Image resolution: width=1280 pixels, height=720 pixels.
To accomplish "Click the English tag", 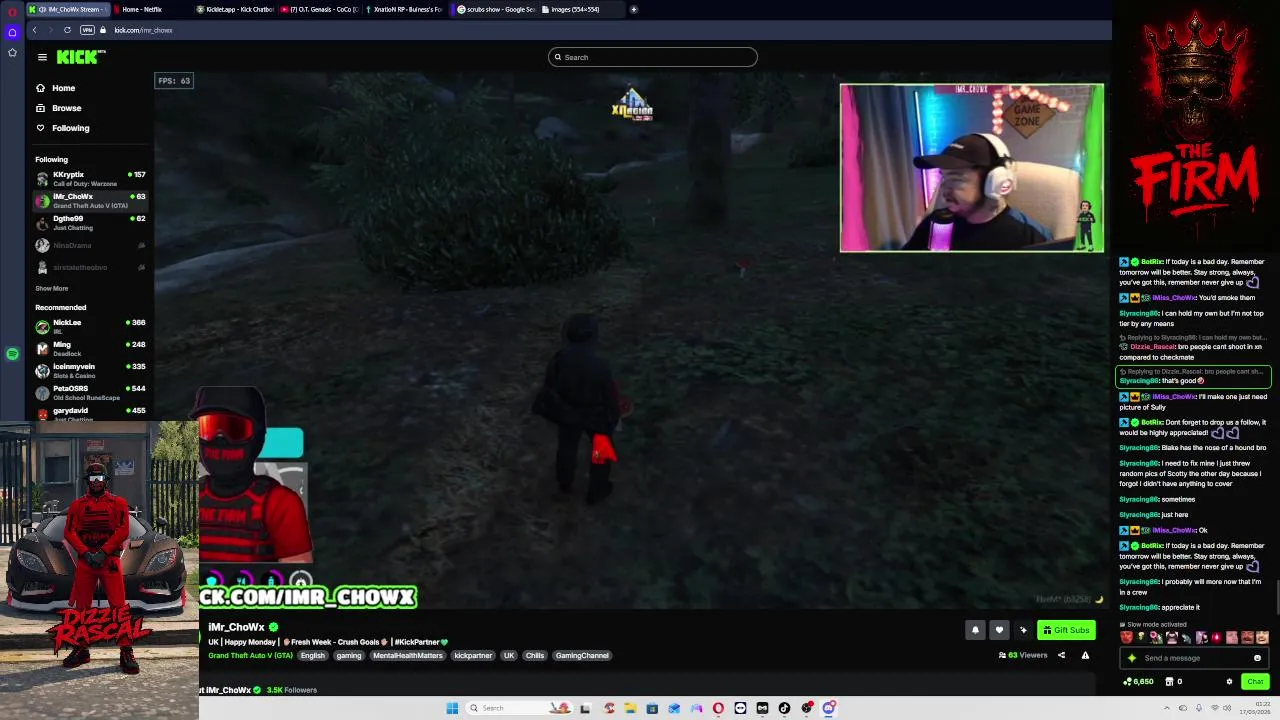I will [x=312, y=656].
